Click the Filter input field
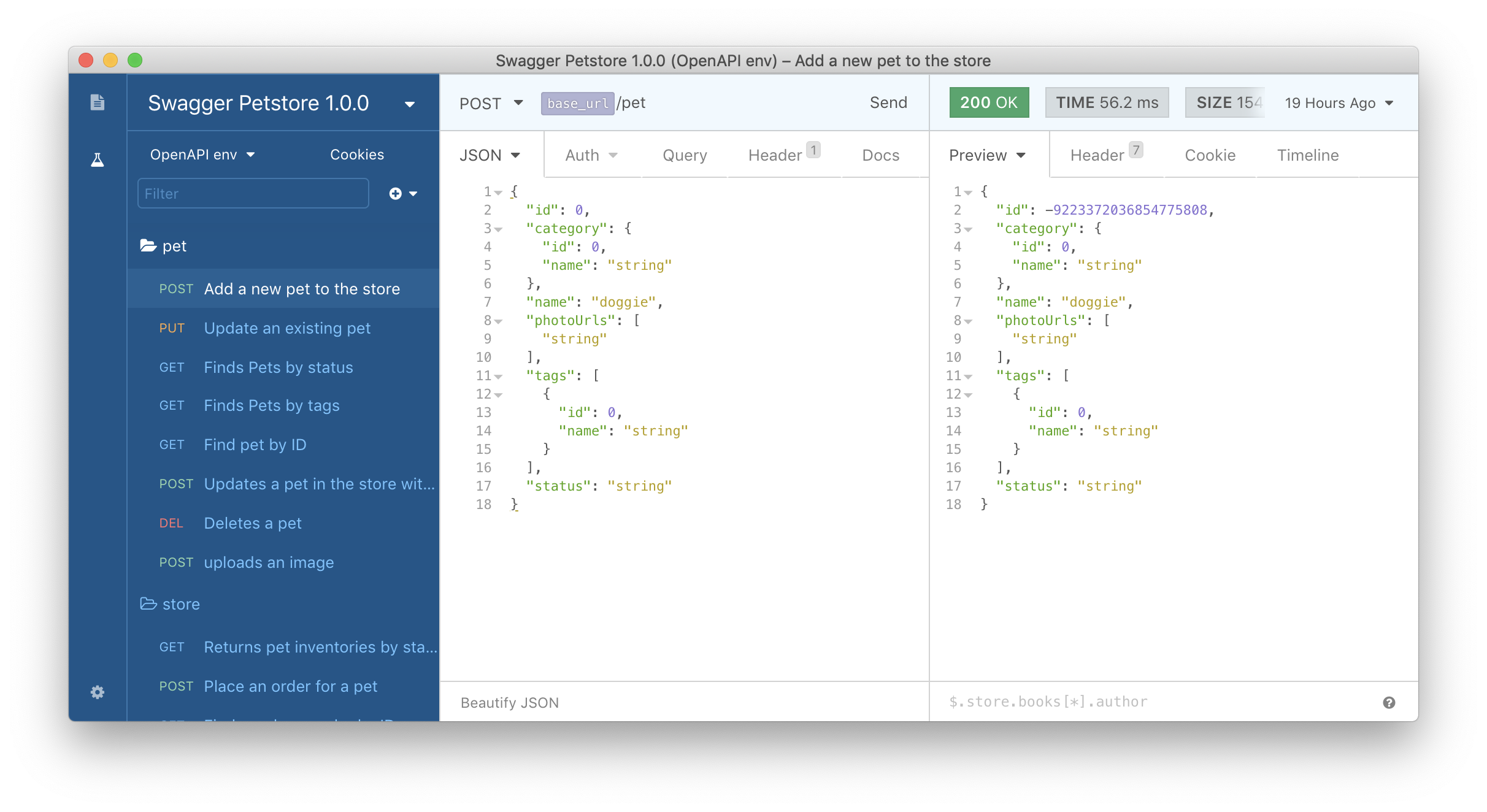 (253, 194)
